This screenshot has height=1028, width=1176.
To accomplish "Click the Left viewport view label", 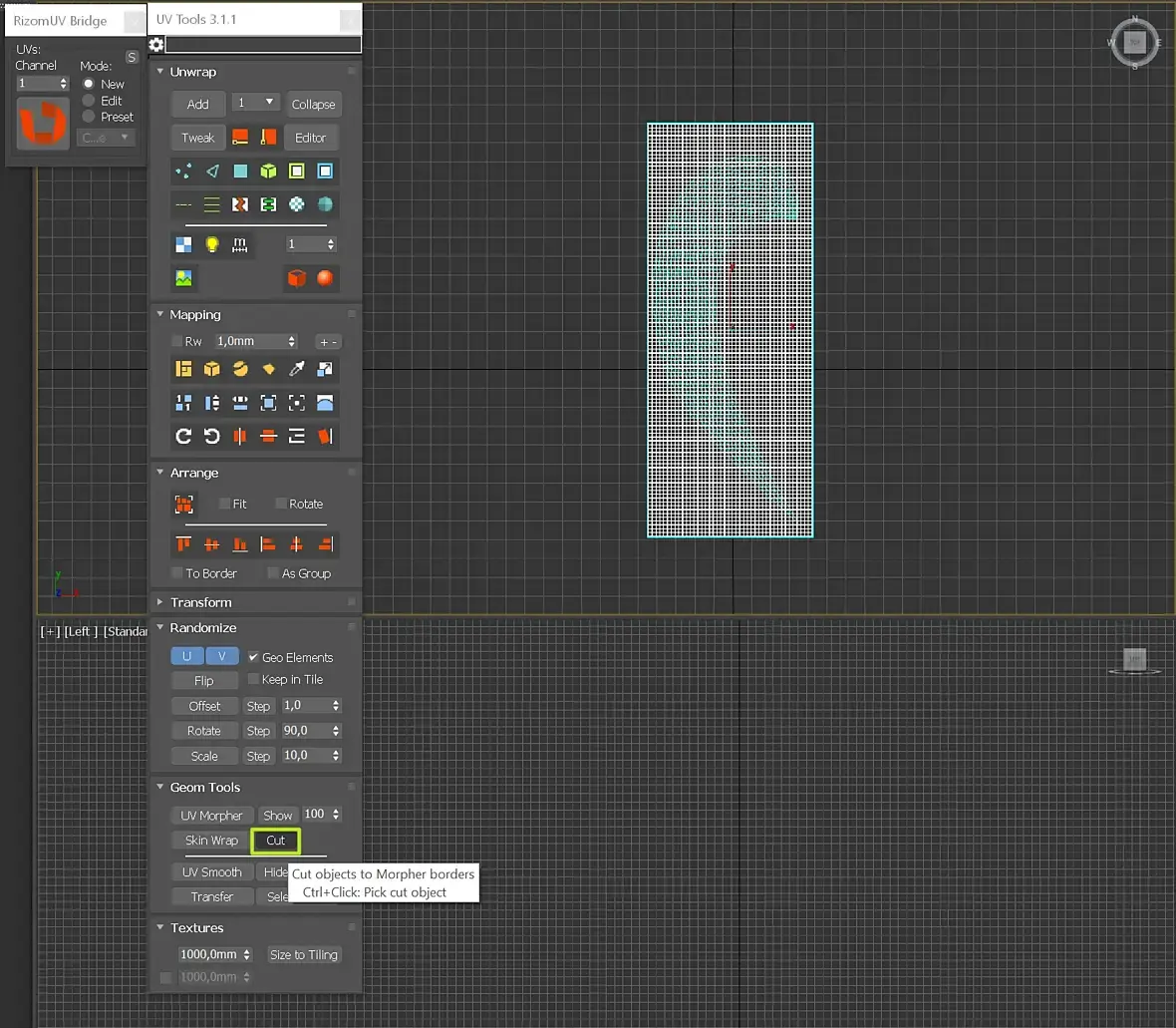I will click(81, 631).
